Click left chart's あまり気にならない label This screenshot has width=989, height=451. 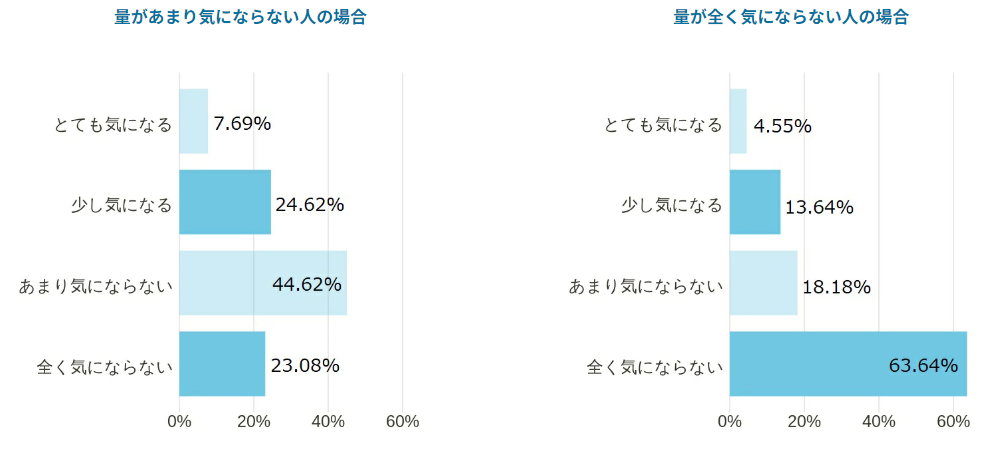coord(95,287)
